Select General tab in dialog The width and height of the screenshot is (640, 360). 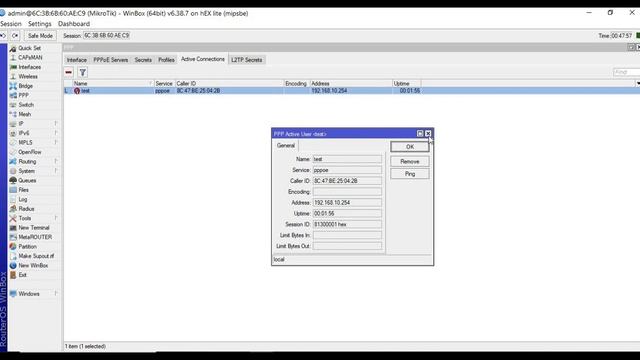coord(286,145)
